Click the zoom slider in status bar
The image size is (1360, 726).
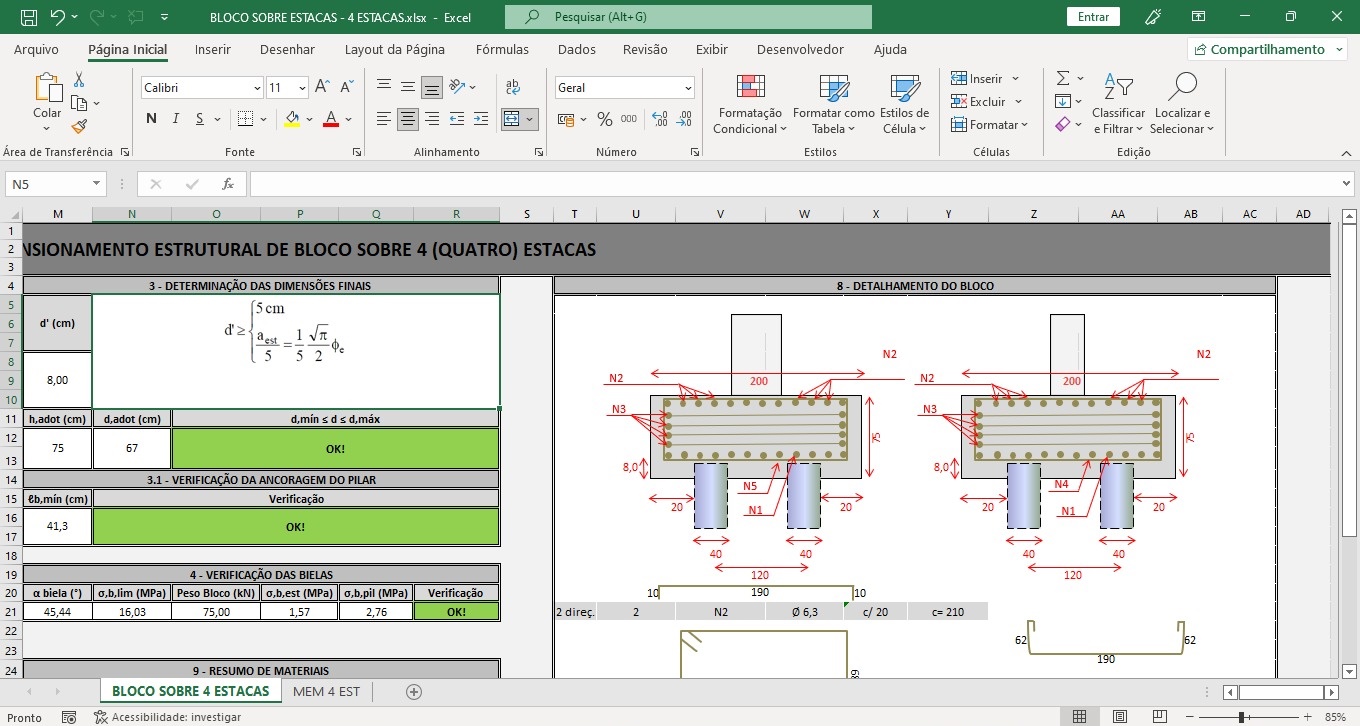[1241, 717]
